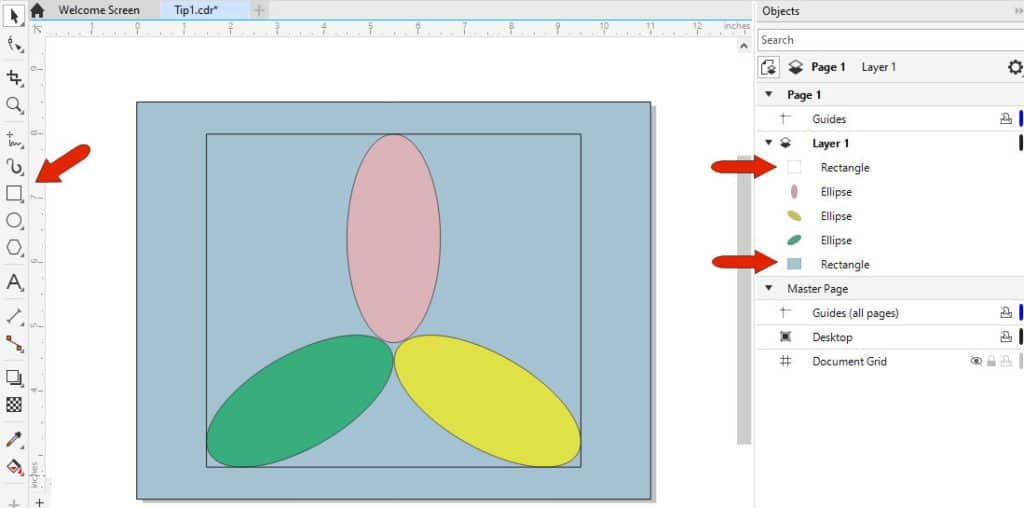This screenshot has height=508, width=1024.
Task: Click the layers view icon beside Page 1
Action: [795, 67]
